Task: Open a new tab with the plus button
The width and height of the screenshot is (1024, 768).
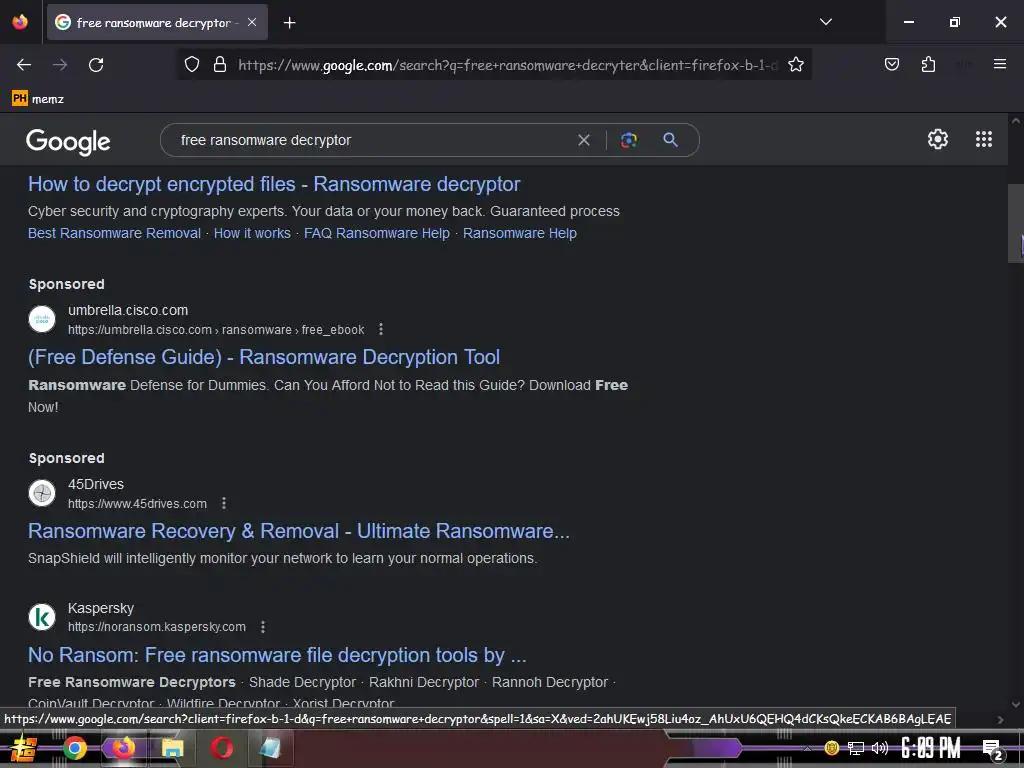Action: click(x=289, y=23)
